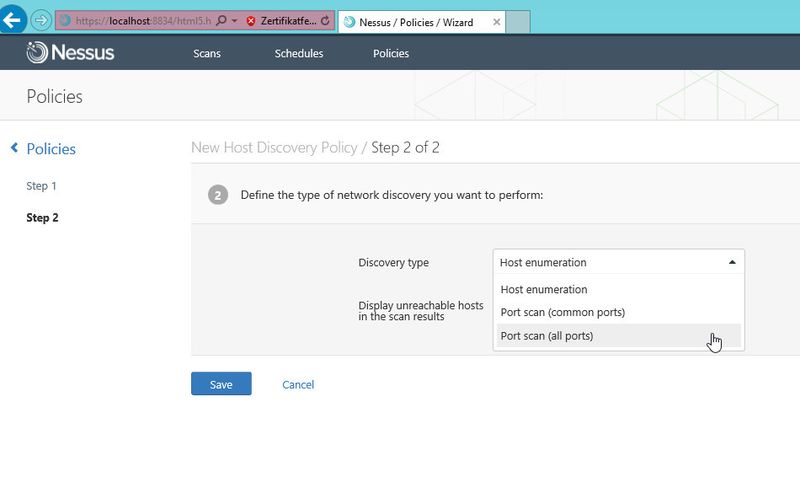Click the Nessus logo
800x477 pixels.
(x=70, y=53)
